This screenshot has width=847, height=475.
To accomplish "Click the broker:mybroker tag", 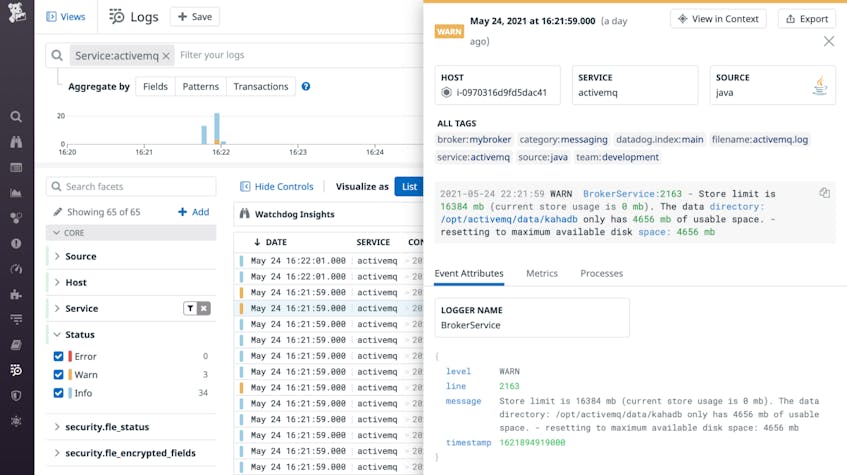I will 474,139.
